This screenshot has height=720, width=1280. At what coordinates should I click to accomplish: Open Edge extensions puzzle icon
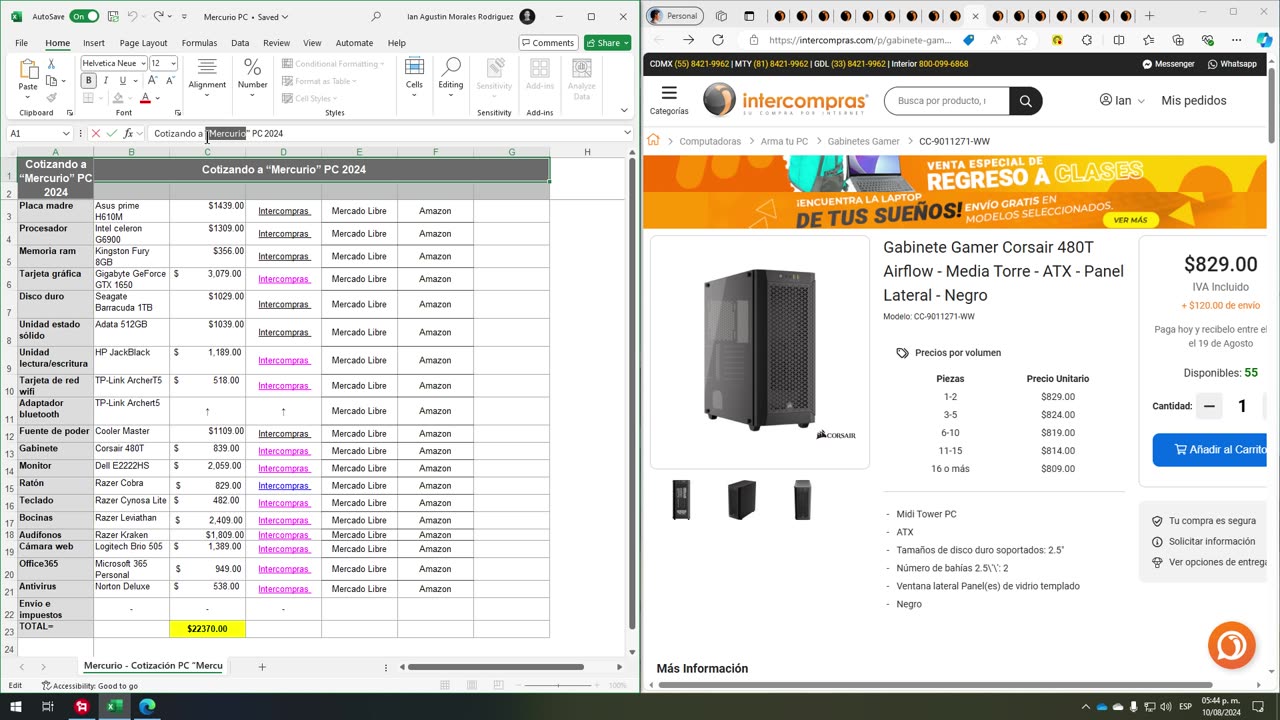pyautogui.click(x=1087, y=40)
